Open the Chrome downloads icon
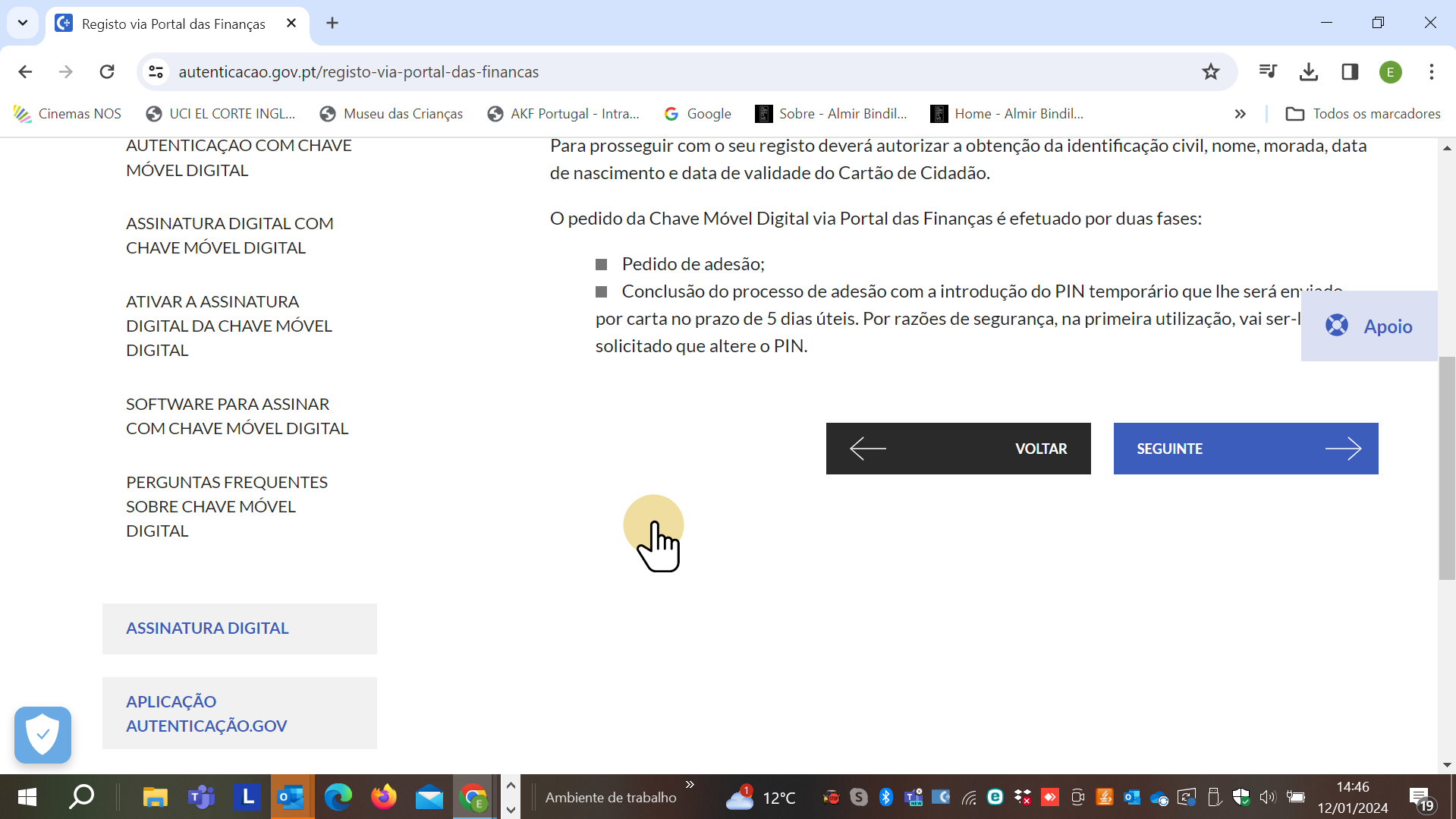This screenshot has width=1456, height=819. 1308,72
